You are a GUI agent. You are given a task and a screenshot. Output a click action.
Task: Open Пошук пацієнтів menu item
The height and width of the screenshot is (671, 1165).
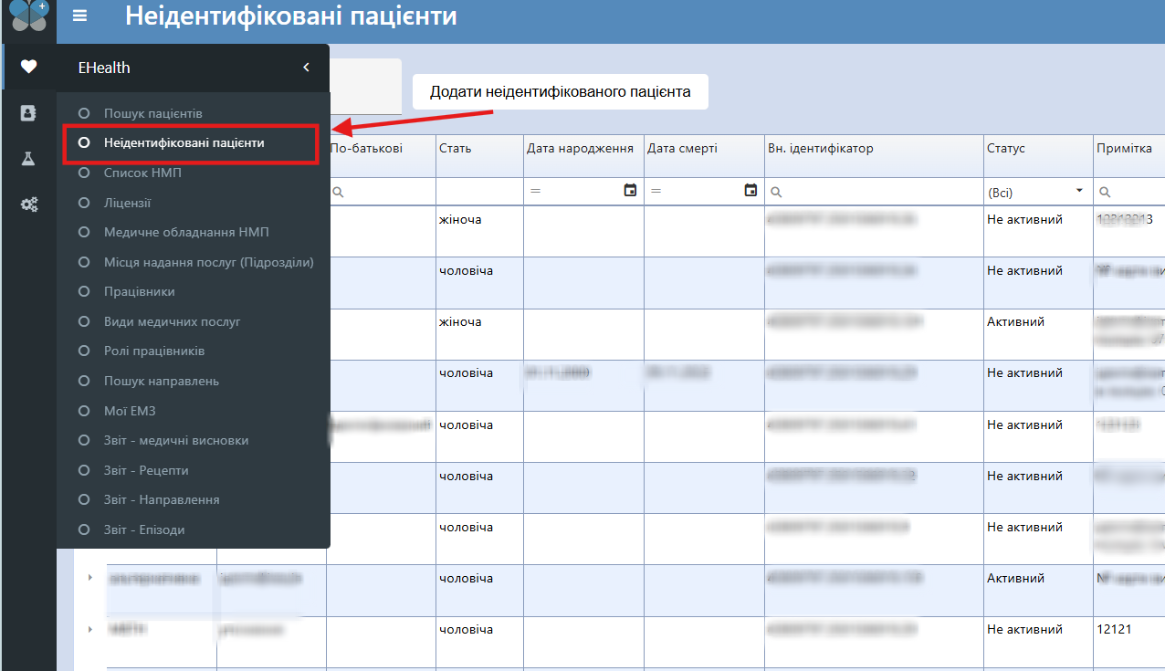[152, 113]
